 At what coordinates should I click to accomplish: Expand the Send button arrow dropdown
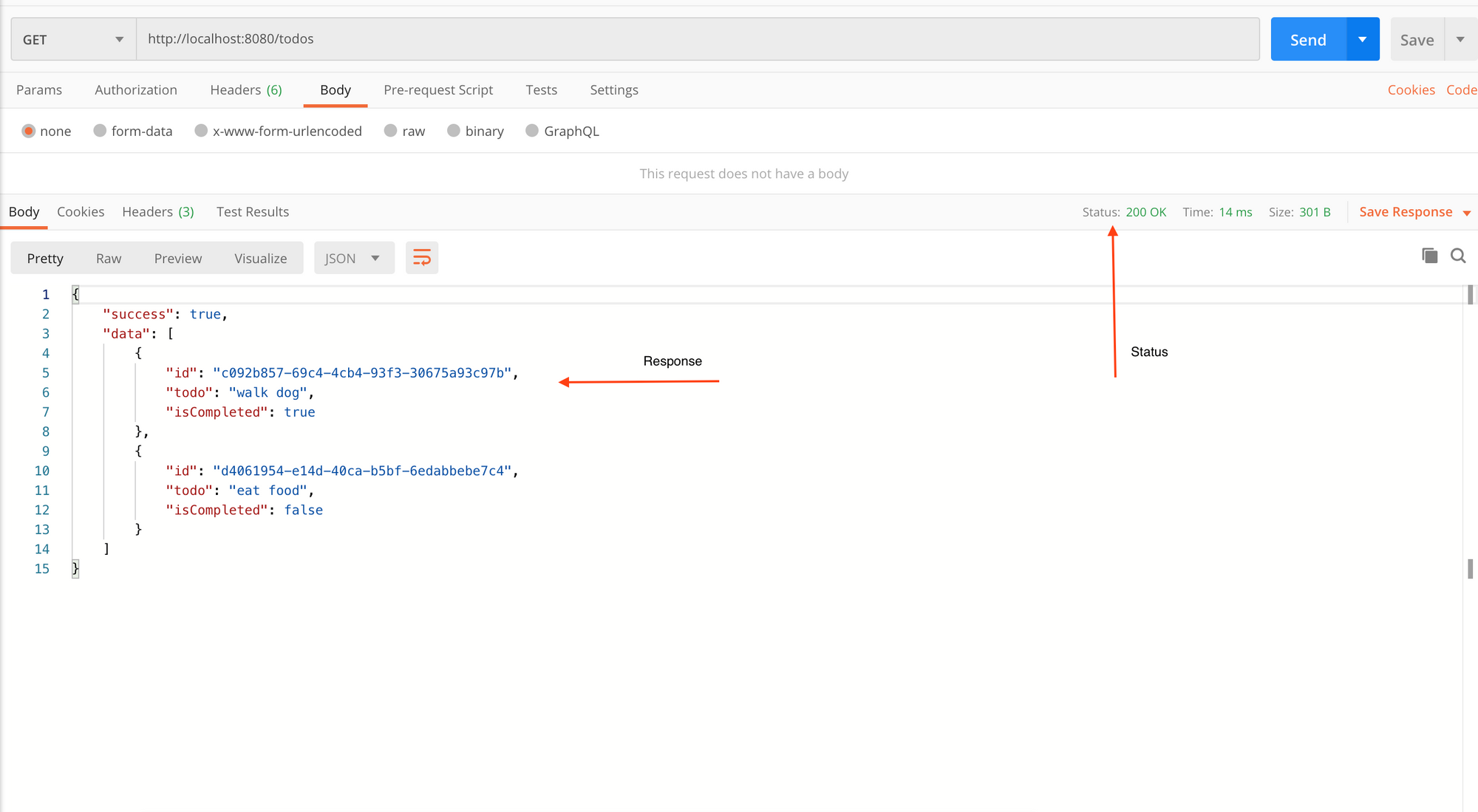click(1362, 39)
